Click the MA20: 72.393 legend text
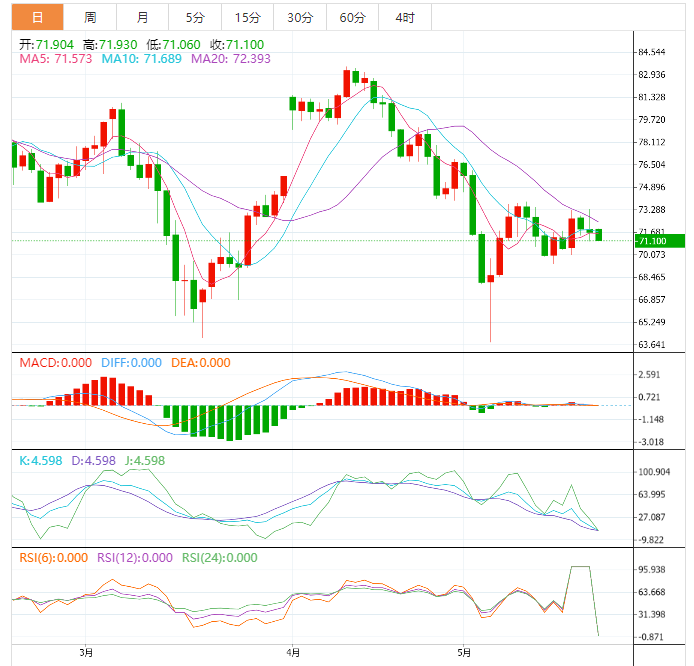Screen dimensions: 694x666 click(x=231, y=59)
